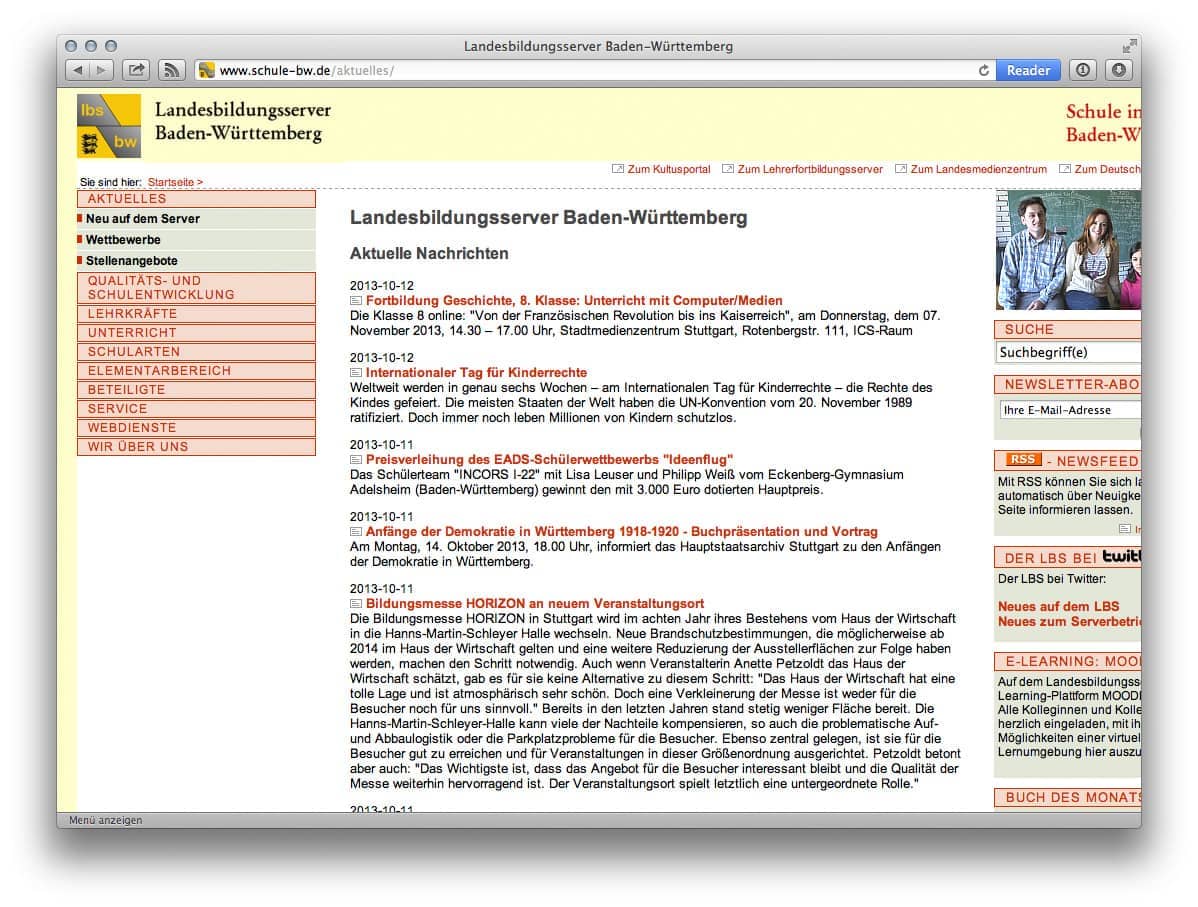Image resolution: width=1198 pixels, height=907 pixels.
Task: Open Wettbewerbe in the sidebar menu
Action: (123, 240)
